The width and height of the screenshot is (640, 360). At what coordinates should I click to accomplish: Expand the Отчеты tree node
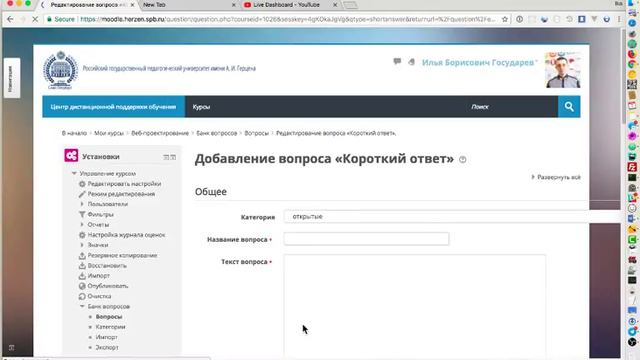point(82,224)
